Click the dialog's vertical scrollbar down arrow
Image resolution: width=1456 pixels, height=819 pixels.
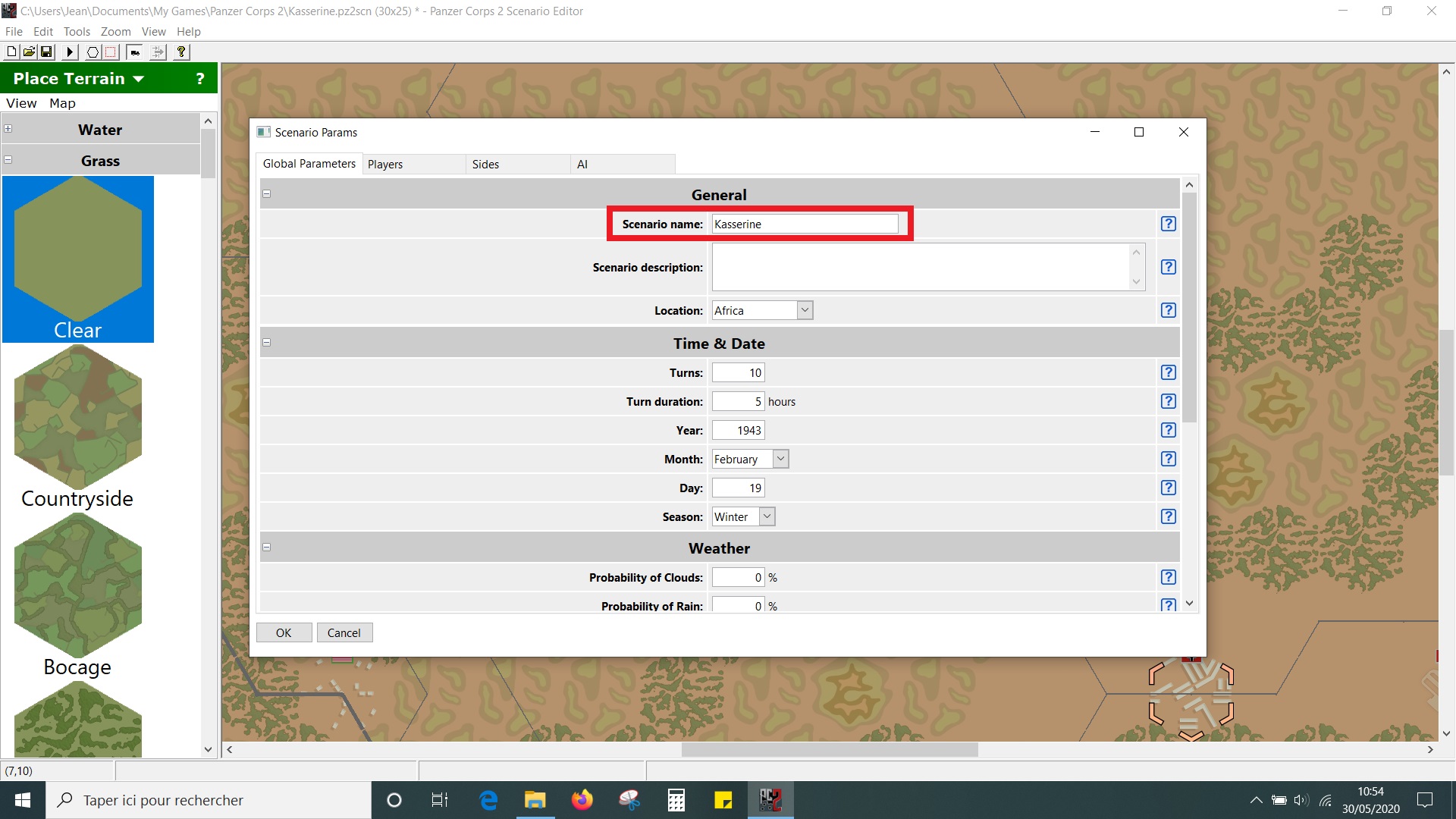(x=1189, y=604)
